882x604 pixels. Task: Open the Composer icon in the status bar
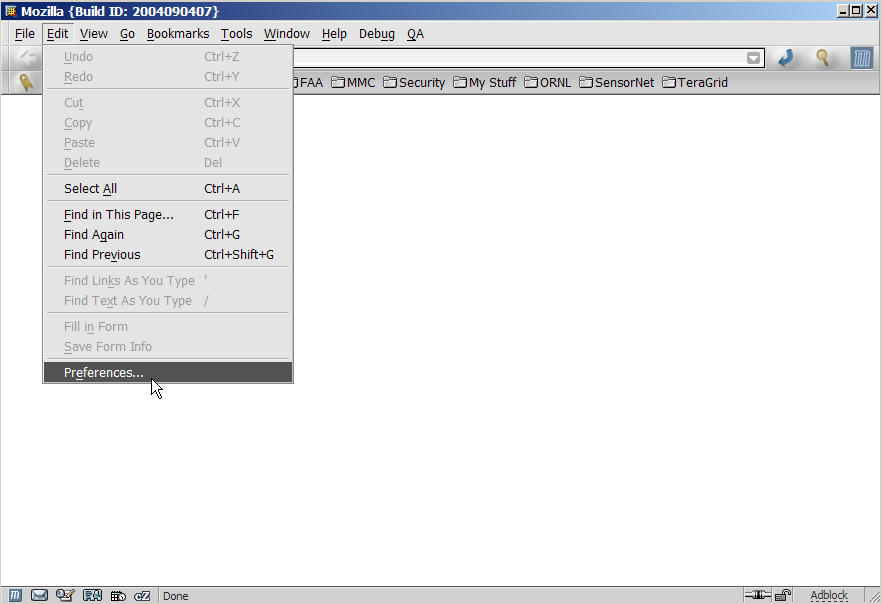pos(65,595)
